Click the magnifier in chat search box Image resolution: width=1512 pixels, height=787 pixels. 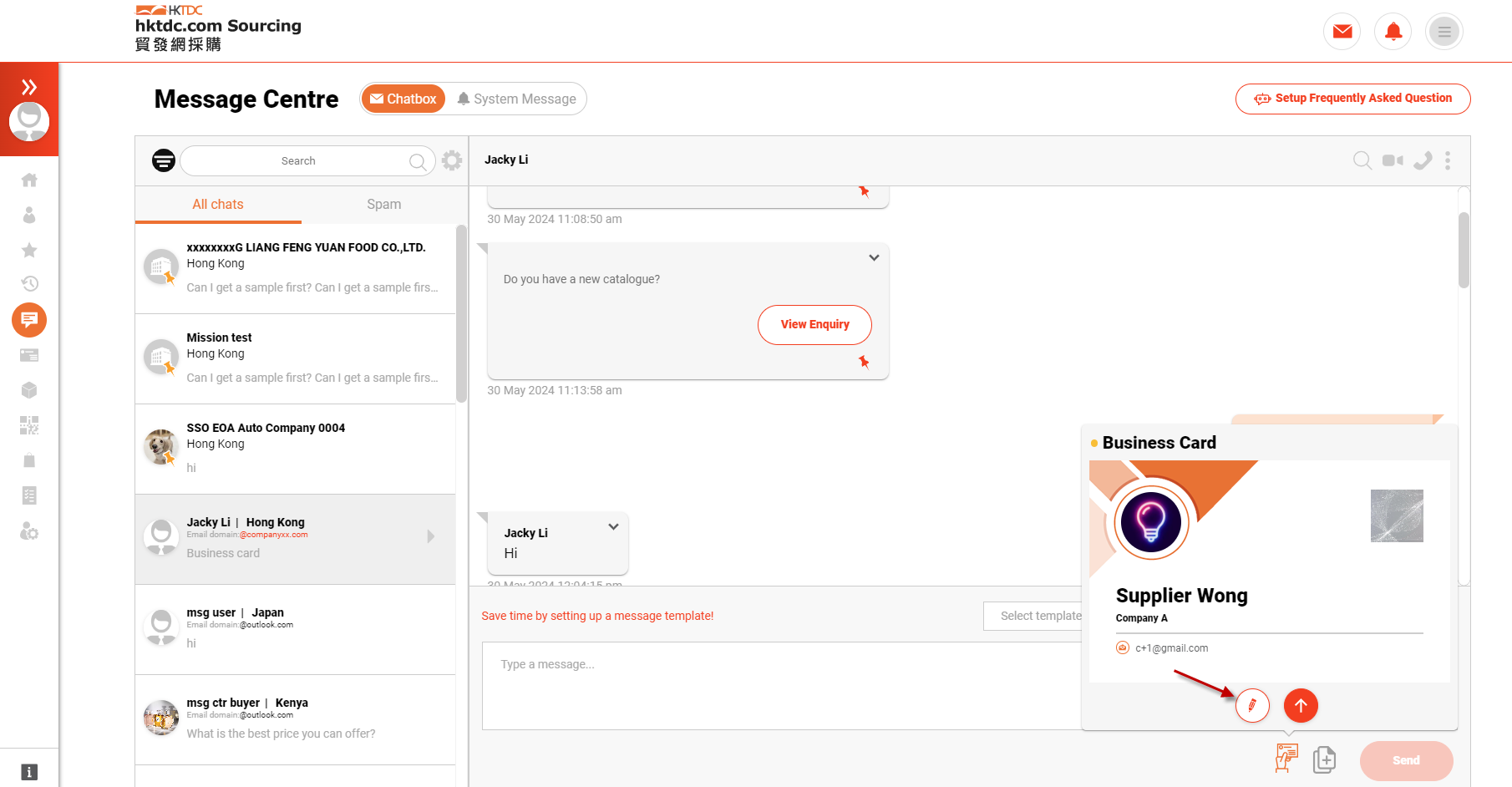pyautogui.click(x=418, y=161)
